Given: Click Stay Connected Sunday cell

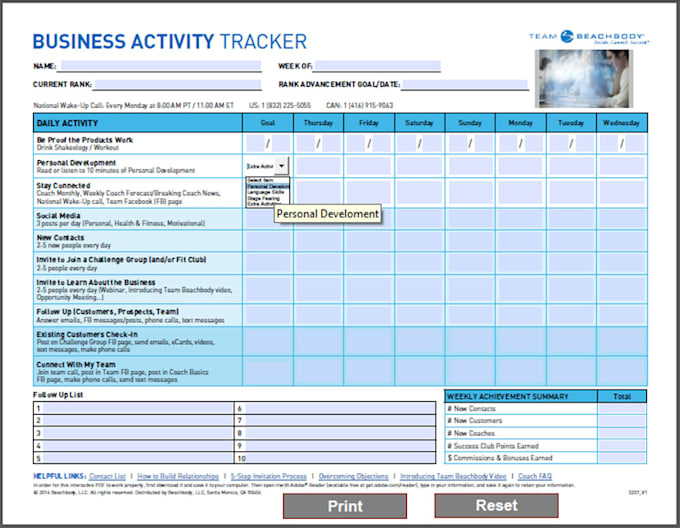Looking at the screenshot, I should (x=470, y=192).
